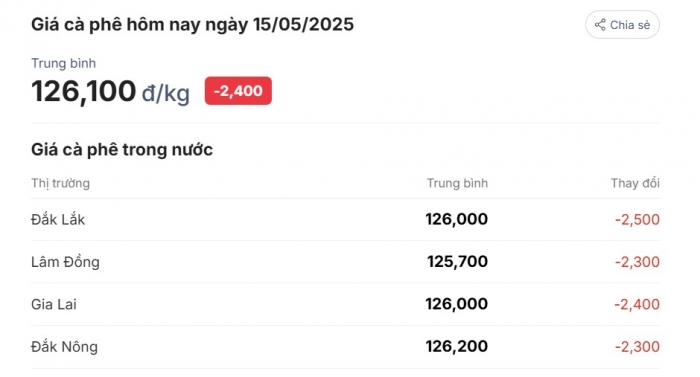Click the Thị trường column header

(60, 183)
